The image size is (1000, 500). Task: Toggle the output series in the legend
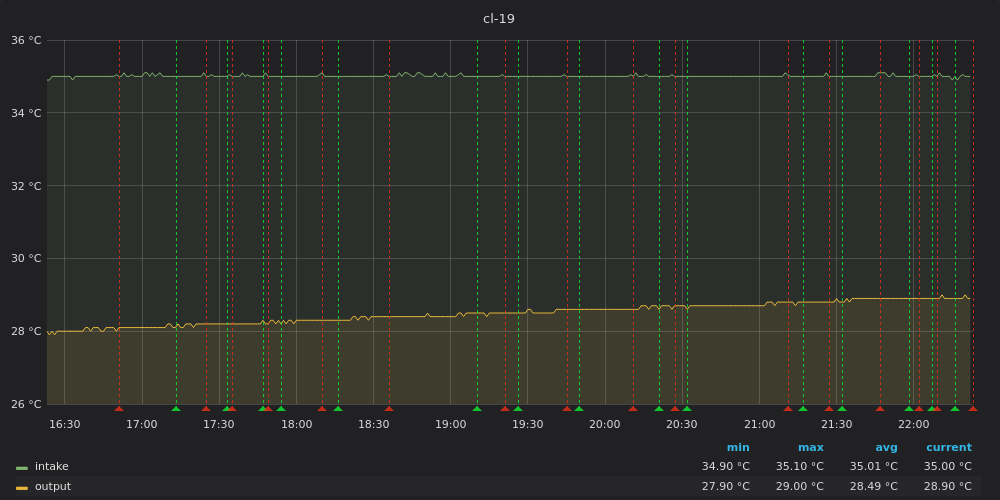coord(53,487)
